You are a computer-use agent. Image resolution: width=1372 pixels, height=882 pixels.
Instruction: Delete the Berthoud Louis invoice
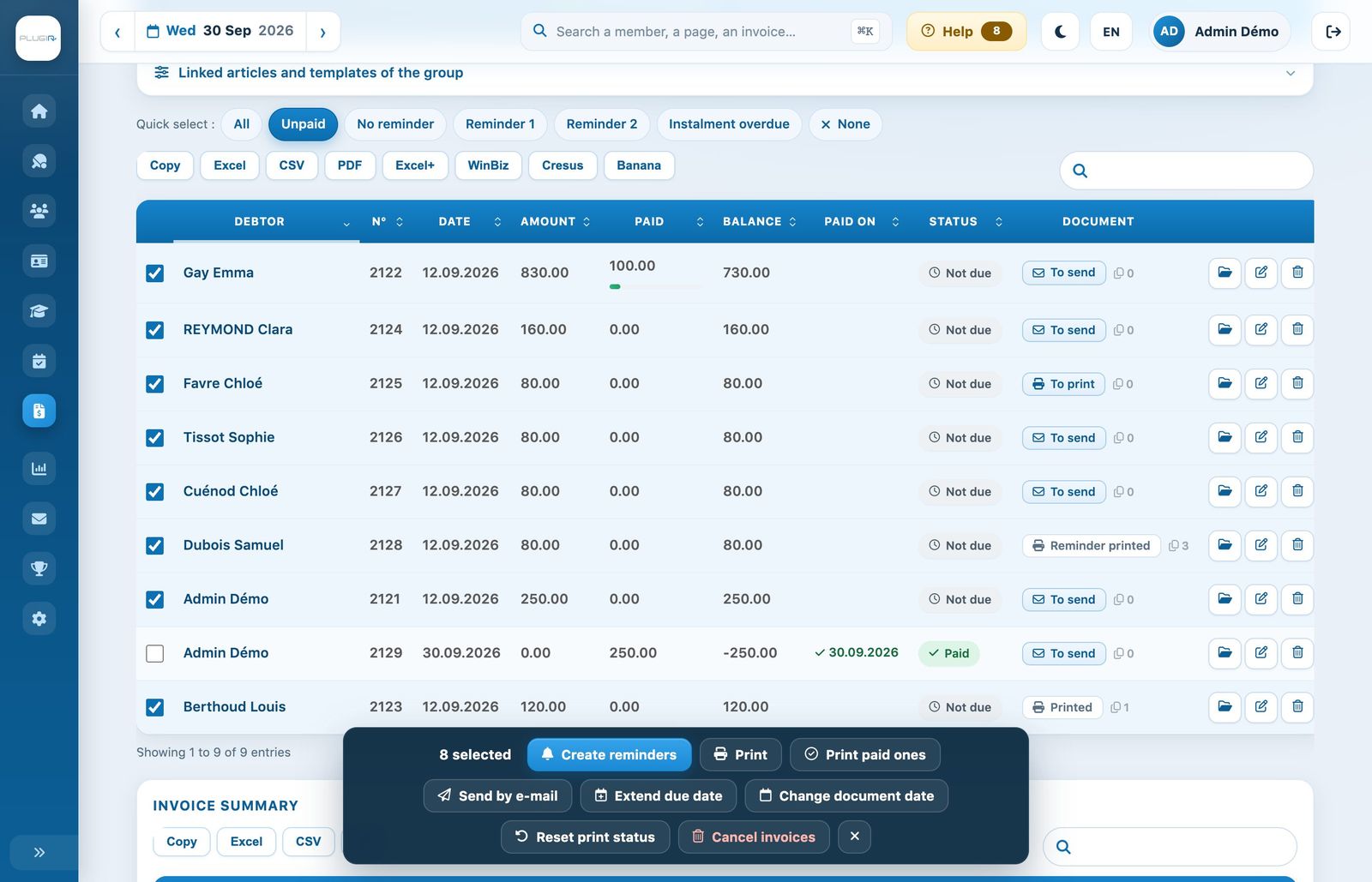[x=1297, y=707]
